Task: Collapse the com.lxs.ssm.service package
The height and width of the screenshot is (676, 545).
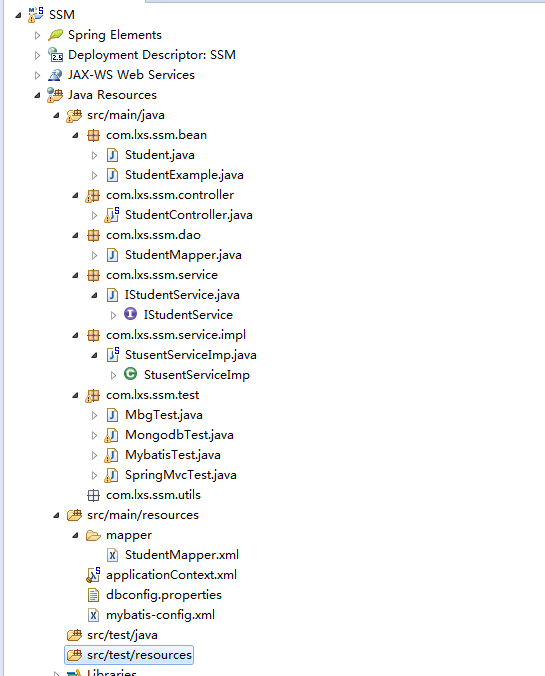Action: 75,275
